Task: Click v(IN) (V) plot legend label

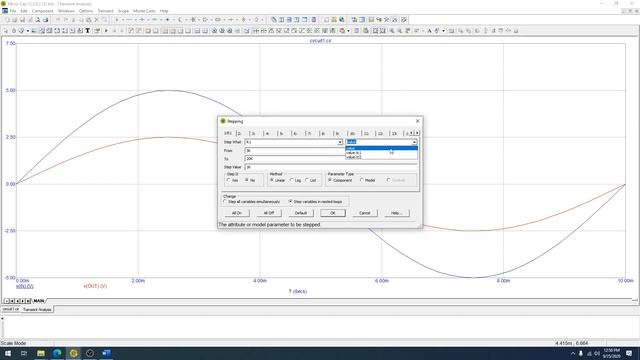Action: click(25, 287)
